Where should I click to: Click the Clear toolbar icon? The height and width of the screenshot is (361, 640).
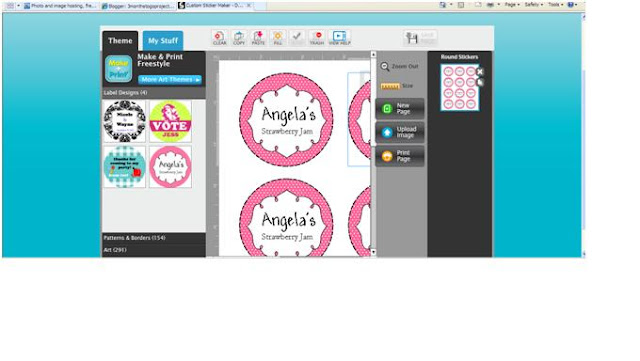(219, 38)
